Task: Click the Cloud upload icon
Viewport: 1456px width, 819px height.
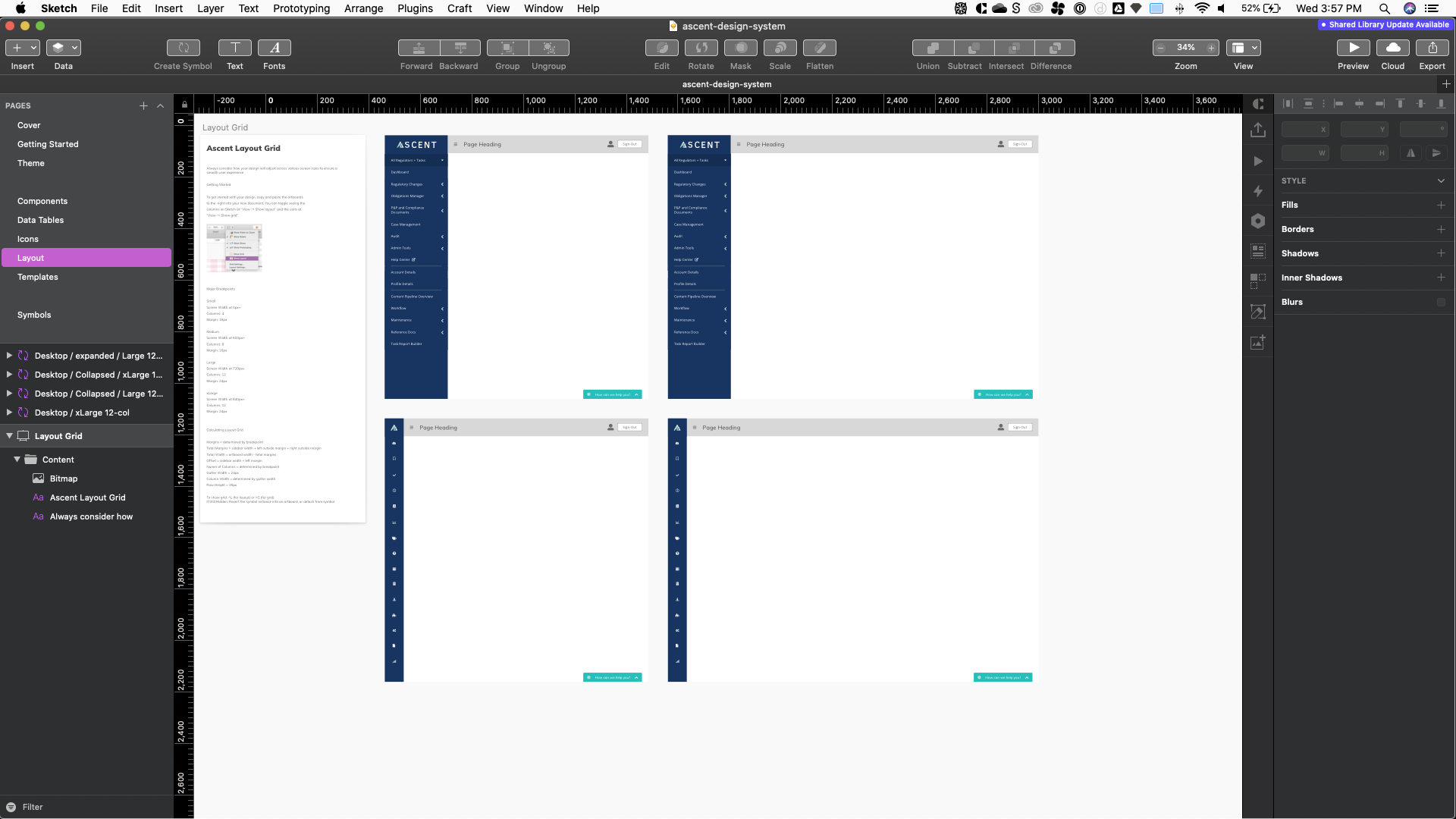Action: (x=1392, y=48)
